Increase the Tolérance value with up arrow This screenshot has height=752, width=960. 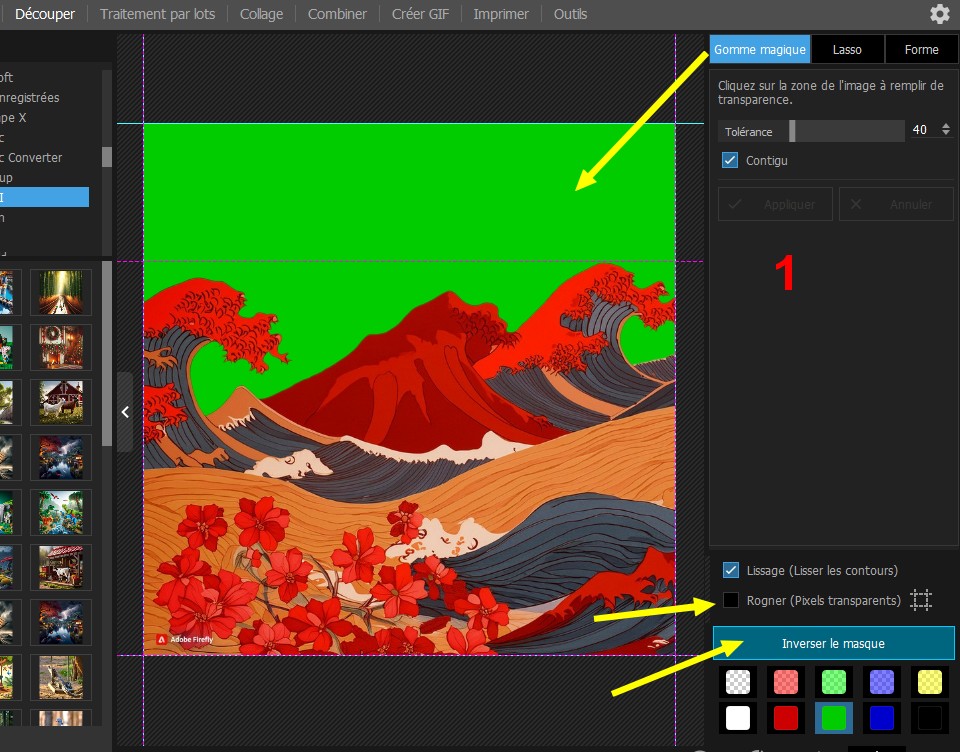point(946,126)
